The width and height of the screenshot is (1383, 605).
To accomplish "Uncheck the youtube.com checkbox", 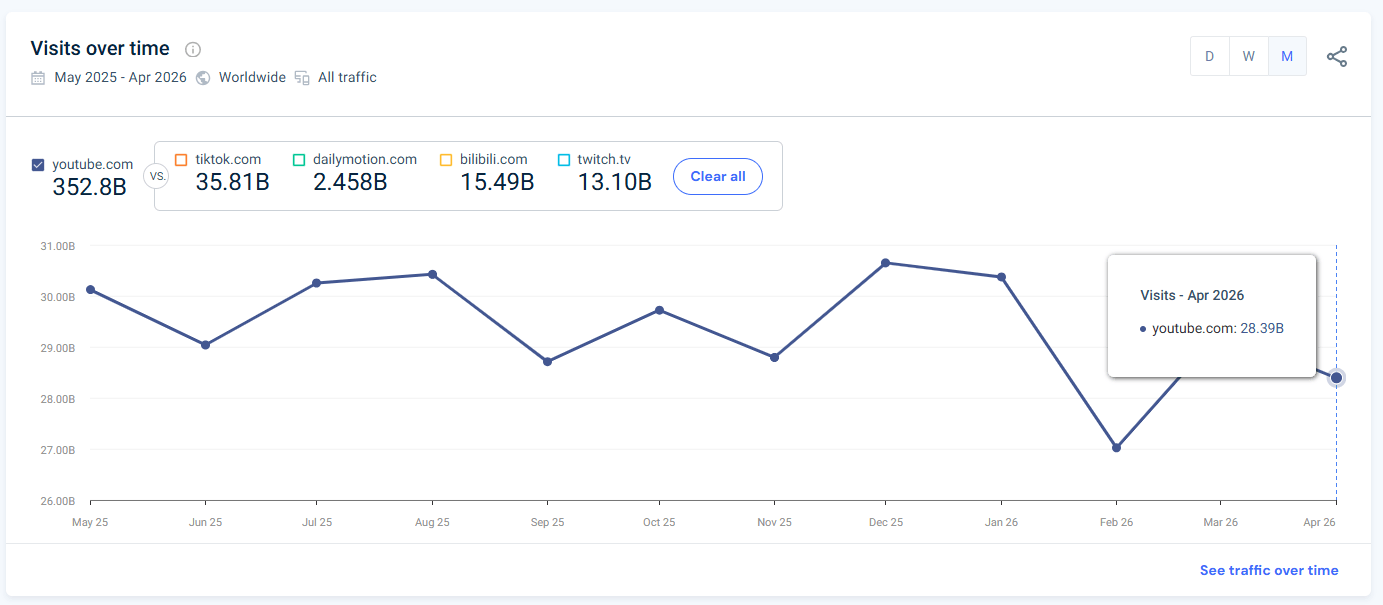I will pyautogui.click(x=38, y=165).
